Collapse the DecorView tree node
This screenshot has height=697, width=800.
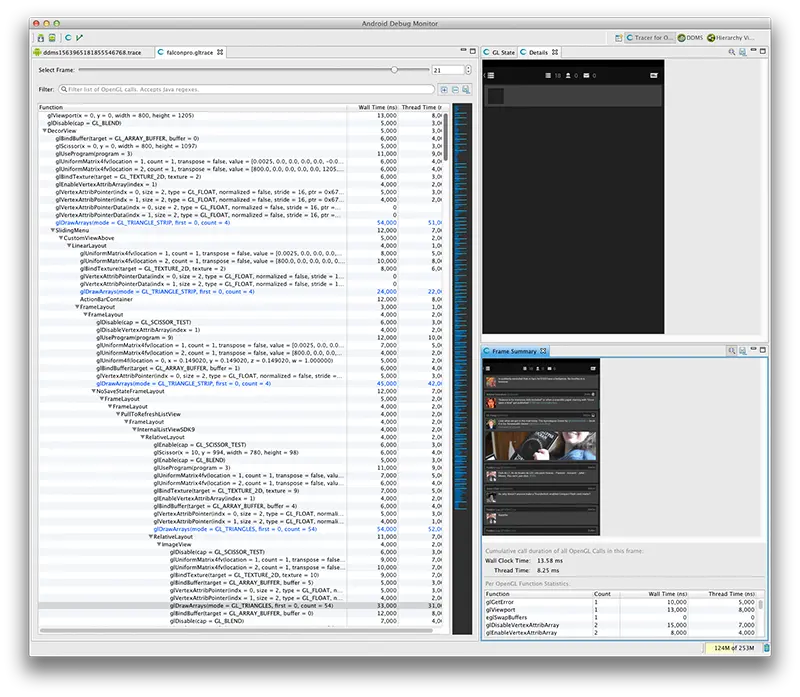tap(45, 130)
